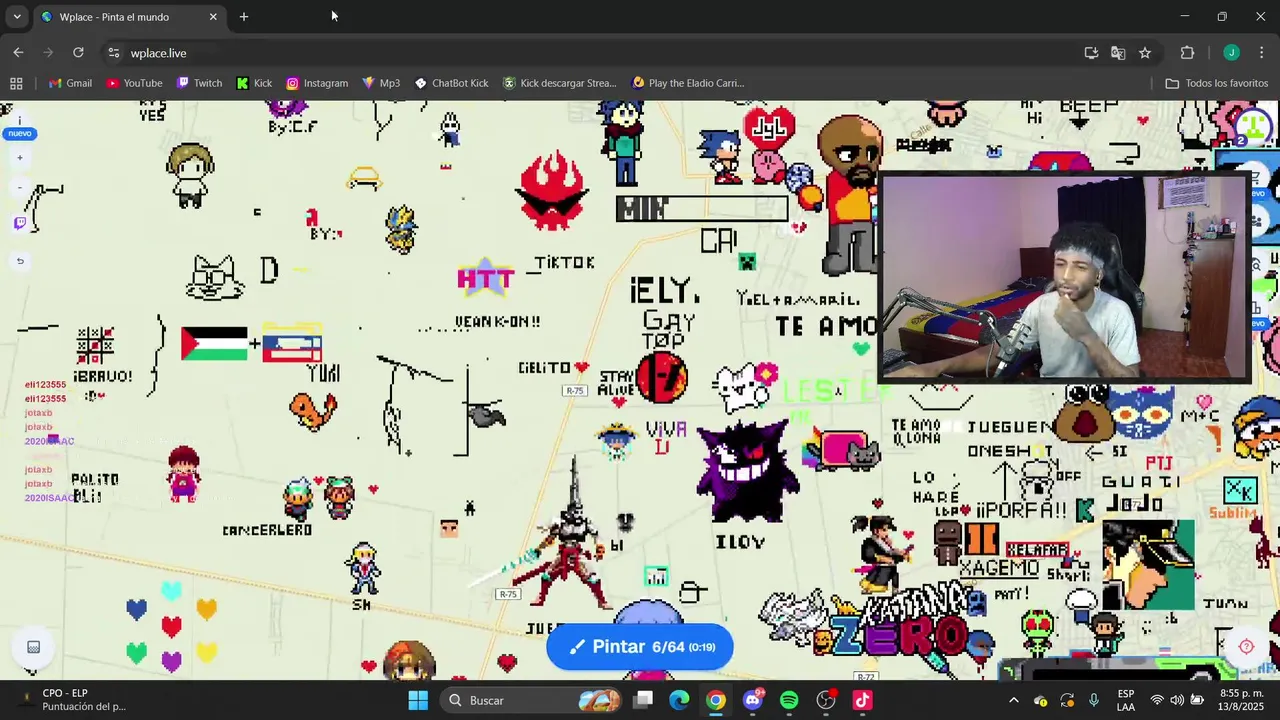The height and width of the screenshot is (720, 1280).
Task: Open TikTok from taskbar
Action: (x=862, y=700)
